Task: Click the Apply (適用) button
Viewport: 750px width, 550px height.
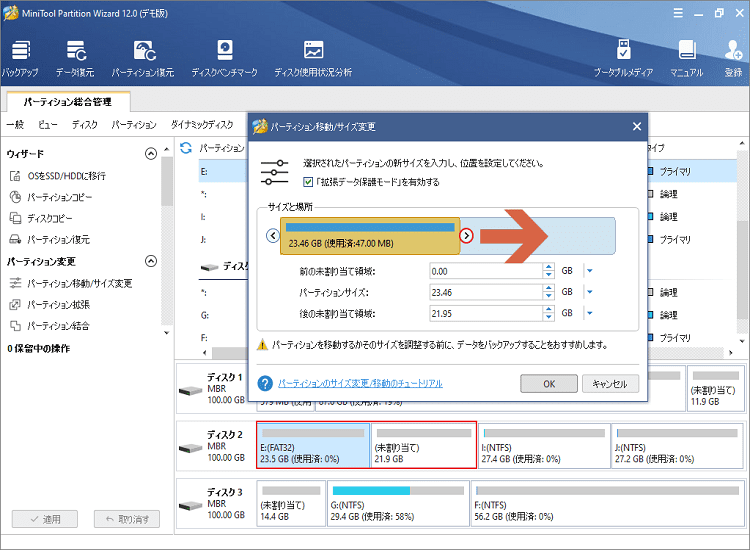Action: [x=45, y=519]
